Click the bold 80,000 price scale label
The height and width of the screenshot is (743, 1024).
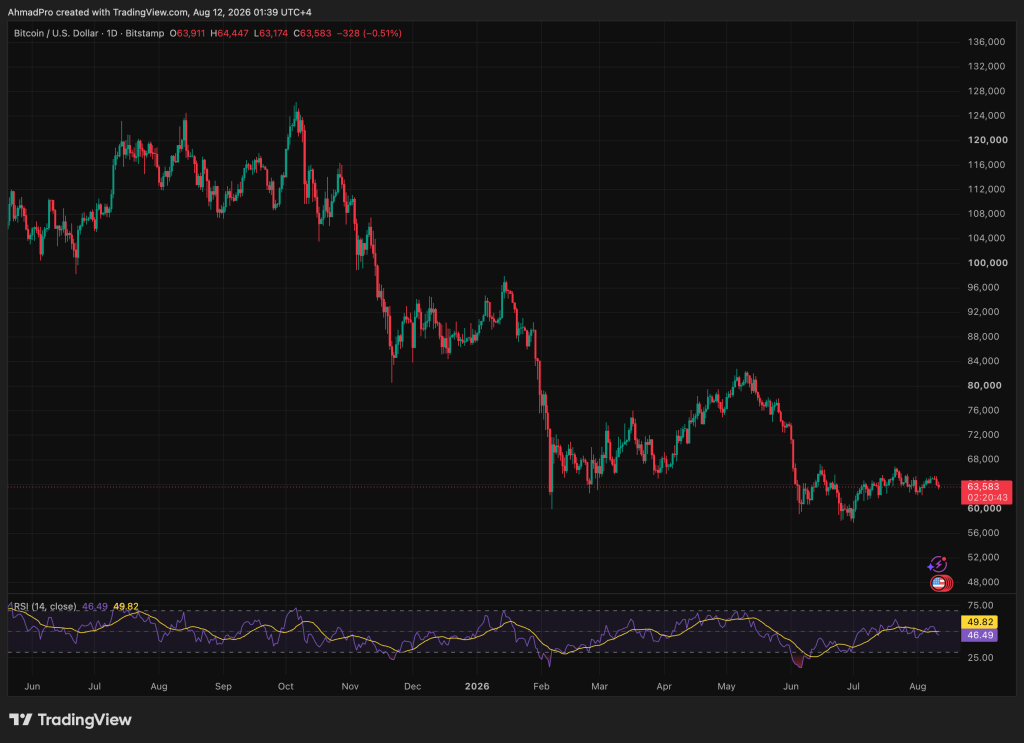(984, 385)
